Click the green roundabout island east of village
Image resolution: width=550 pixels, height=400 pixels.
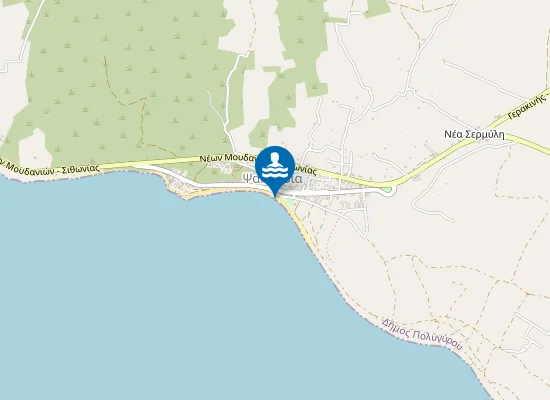click(387, 190)
